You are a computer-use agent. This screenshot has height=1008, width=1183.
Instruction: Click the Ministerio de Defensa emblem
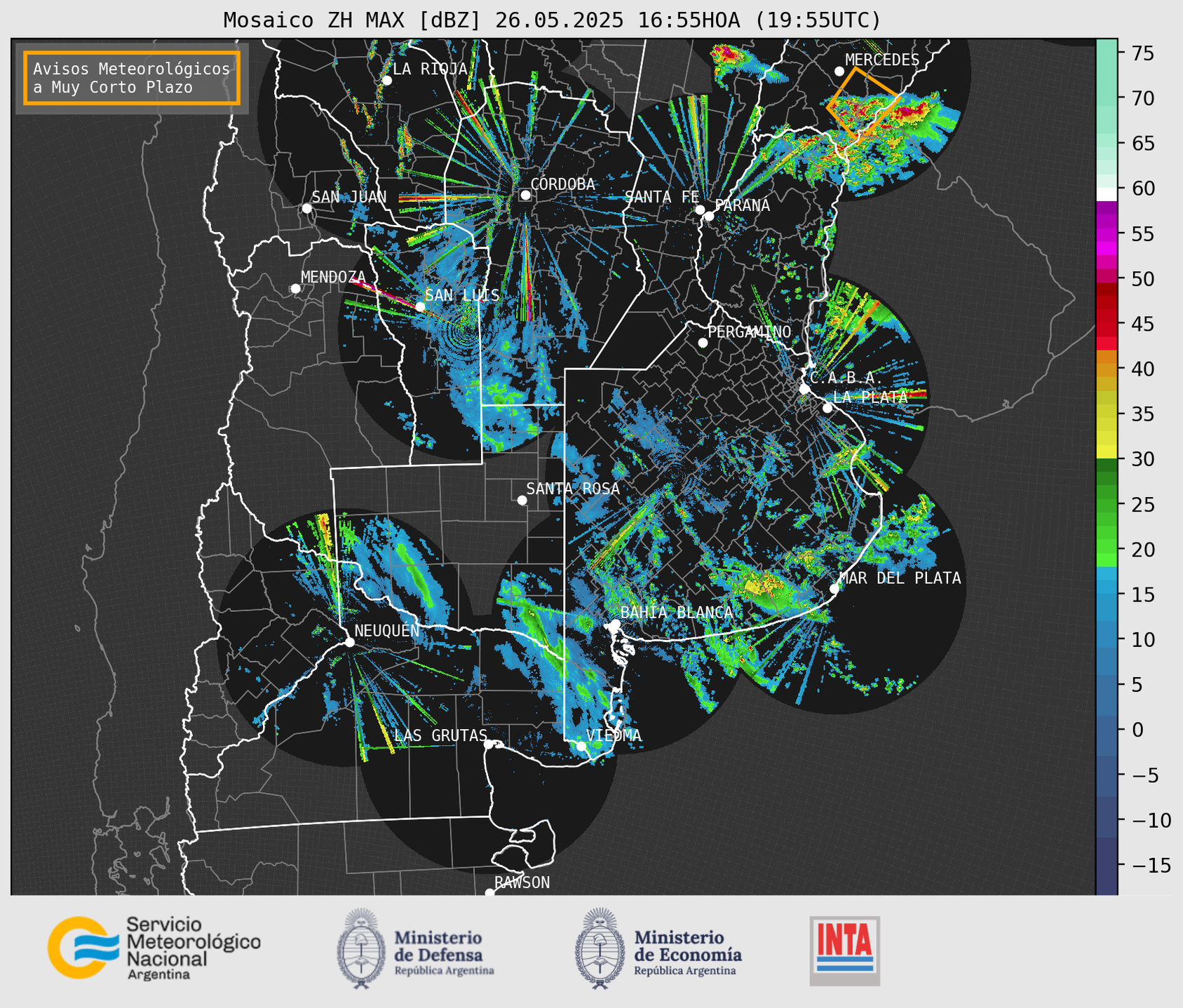[361, 948]
